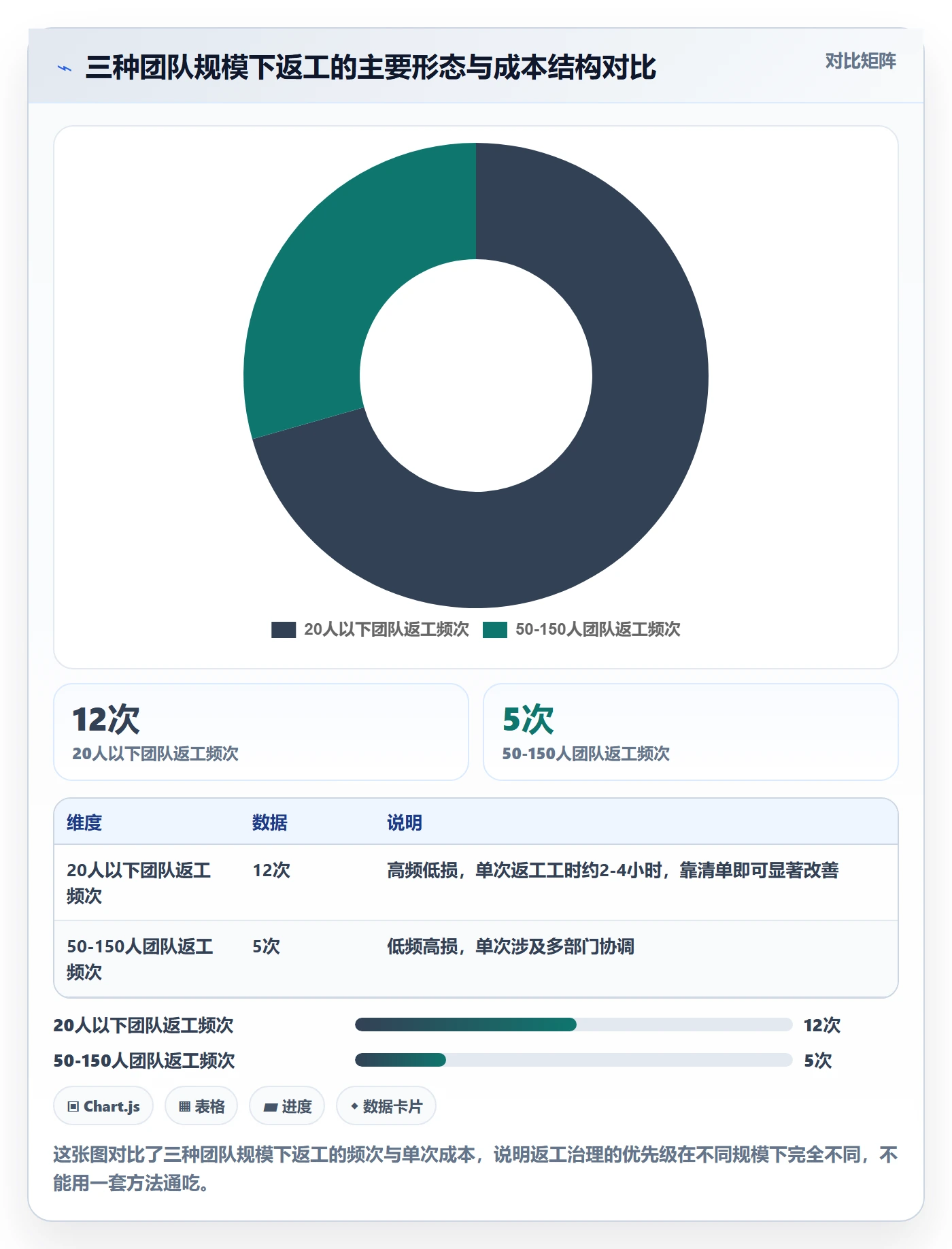Click the 说明 table column header
This screenshot has width=952, height=1249.
click(x=405, y=822)
